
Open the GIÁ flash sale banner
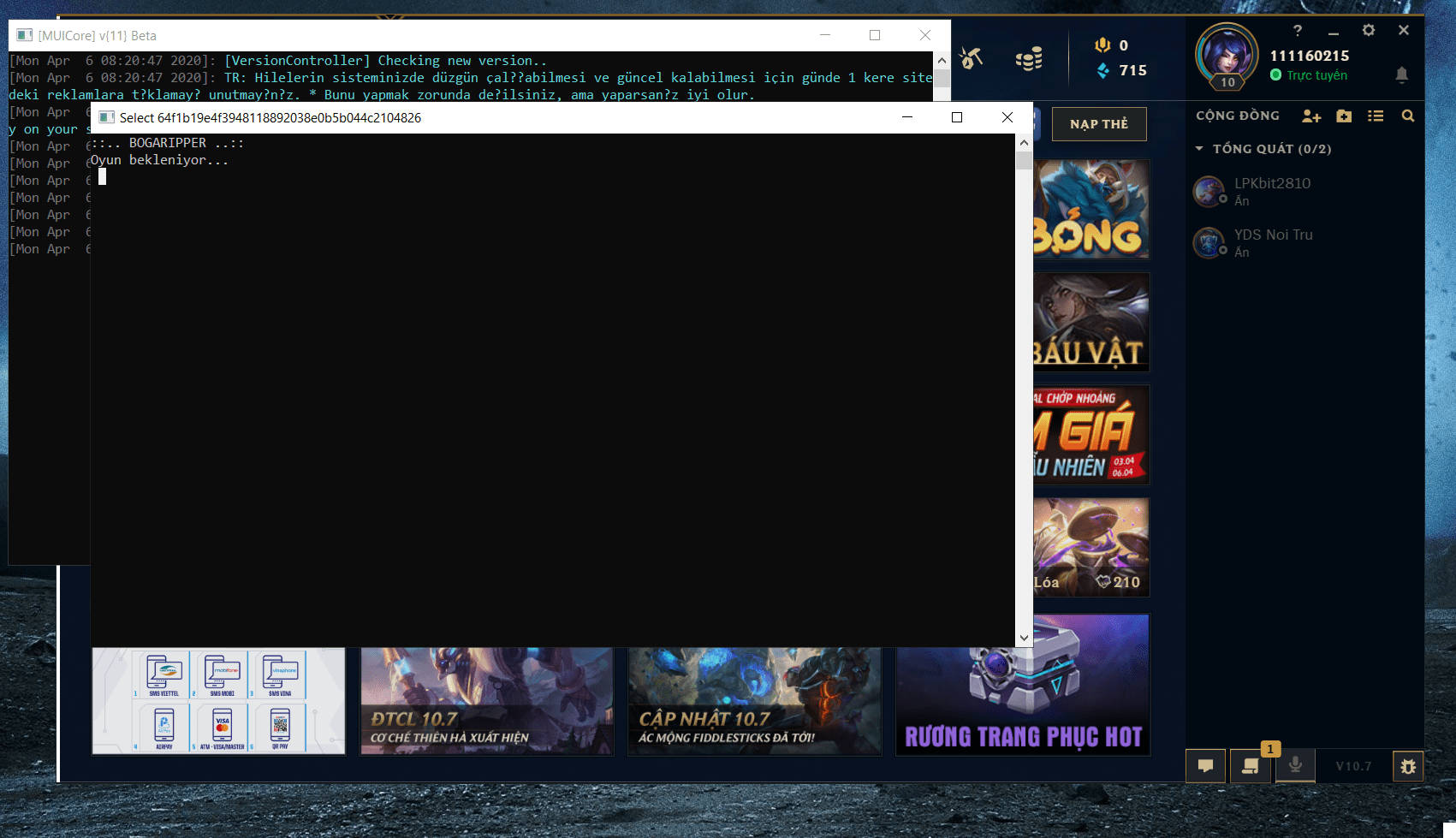[1091, 435]
